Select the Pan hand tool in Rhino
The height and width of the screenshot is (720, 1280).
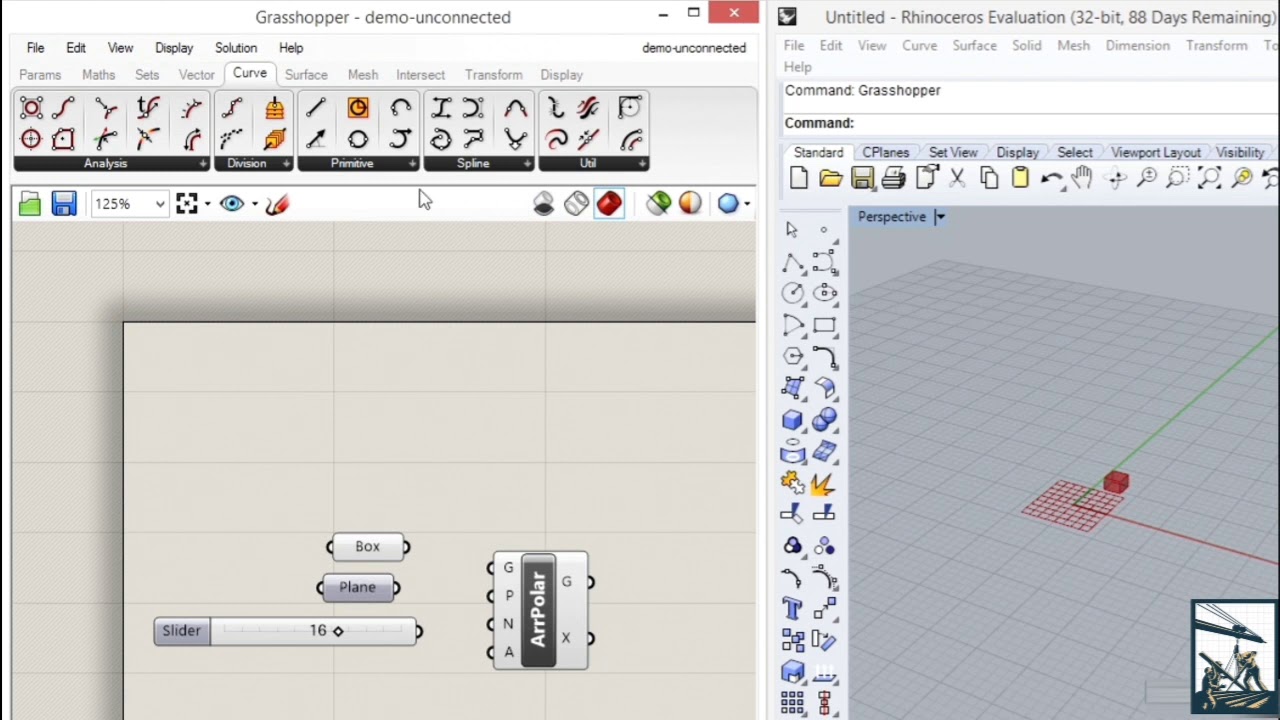coord(1083,178)
